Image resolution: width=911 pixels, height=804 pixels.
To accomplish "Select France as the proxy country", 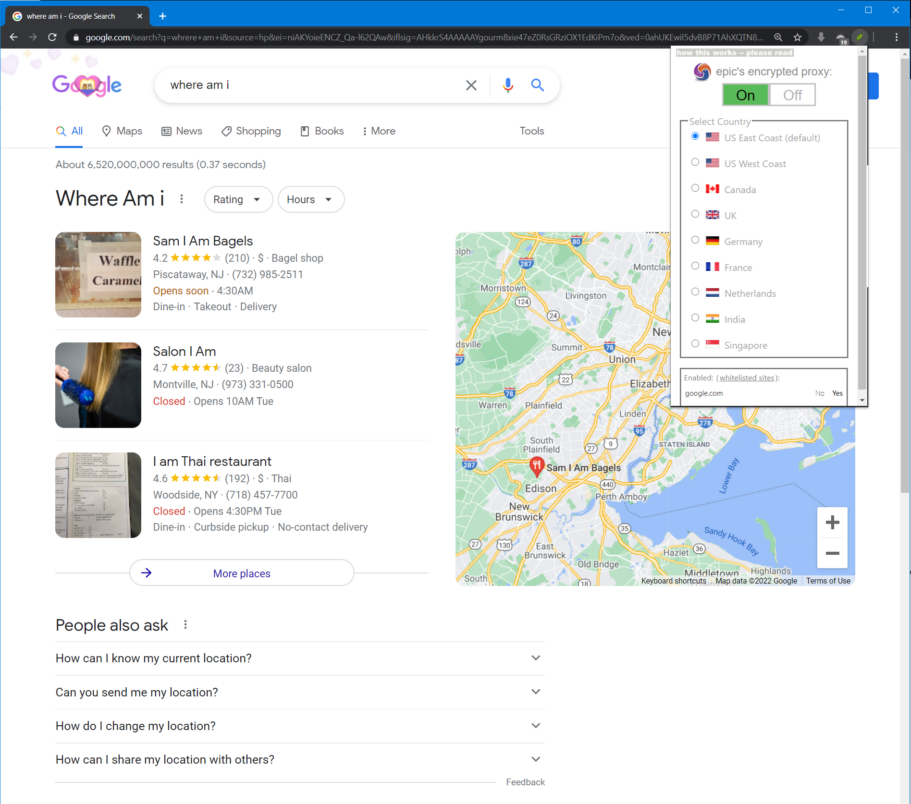I will 696,267.
